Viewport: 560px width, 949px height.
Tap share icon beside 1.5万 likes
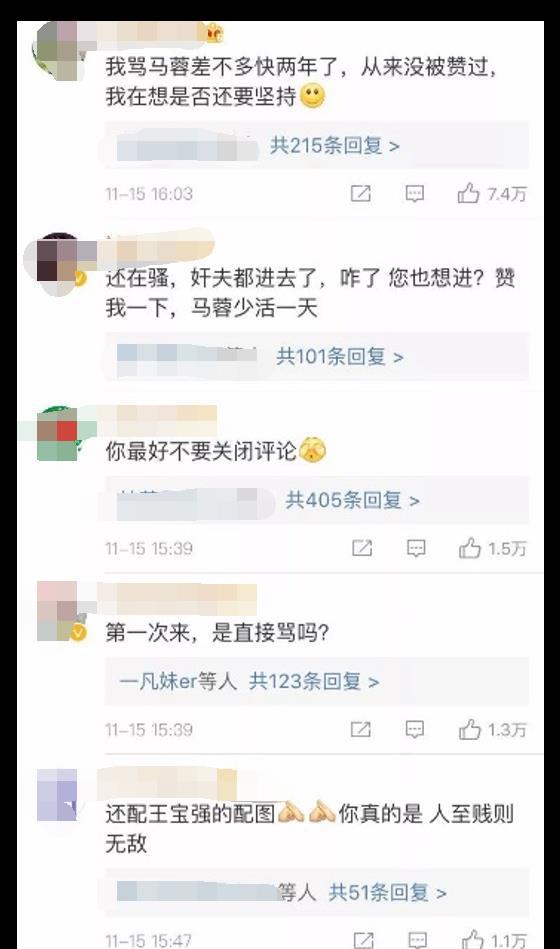[x=362, y=548]
